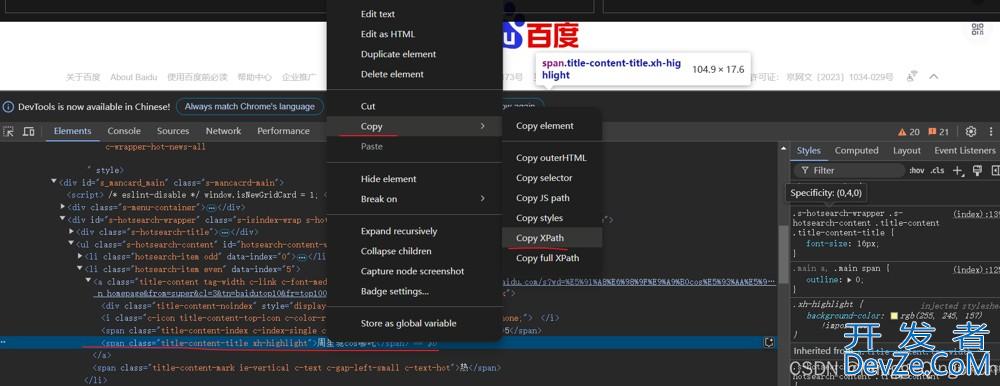Collapse the div id s_mancard_main node
The height and width of the screenshot is (386, 1000).
pos(54,182)
